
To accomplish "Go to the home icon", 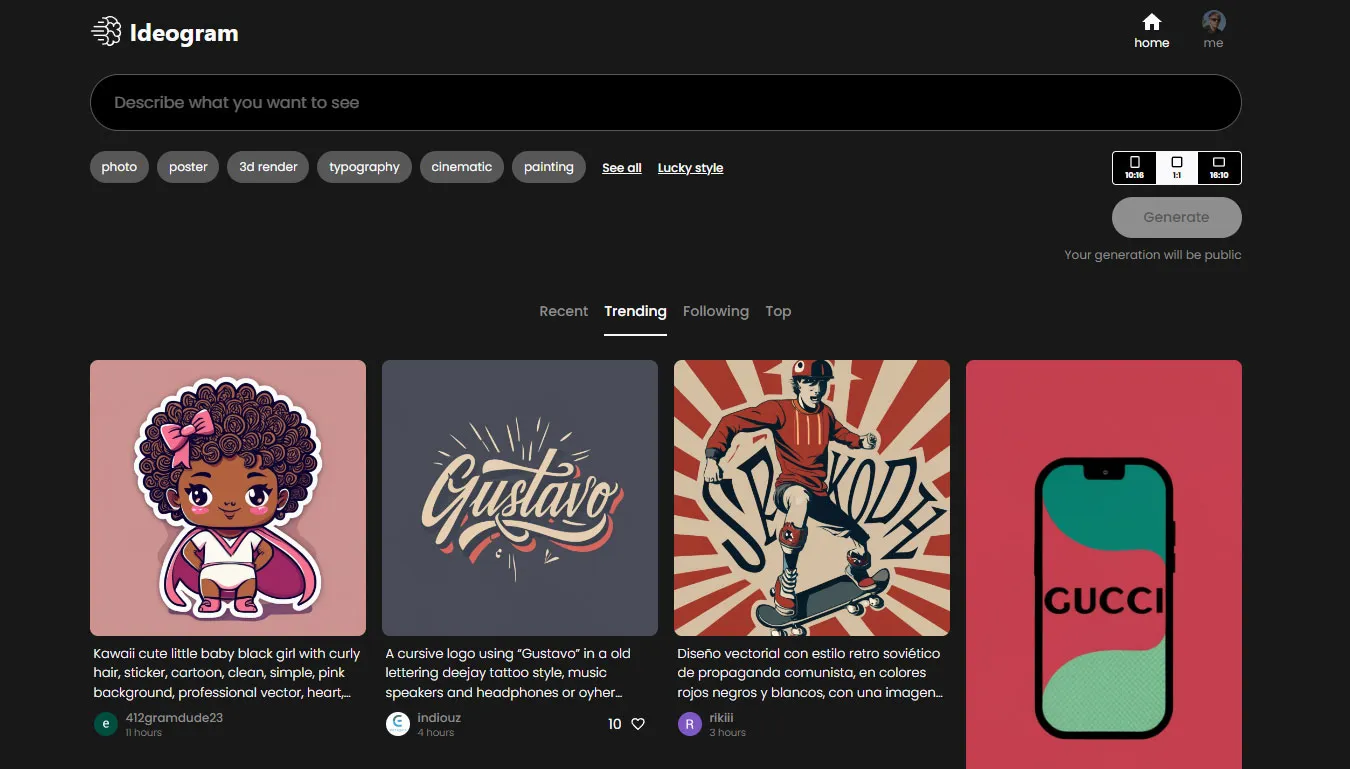I will (1152, 22).
